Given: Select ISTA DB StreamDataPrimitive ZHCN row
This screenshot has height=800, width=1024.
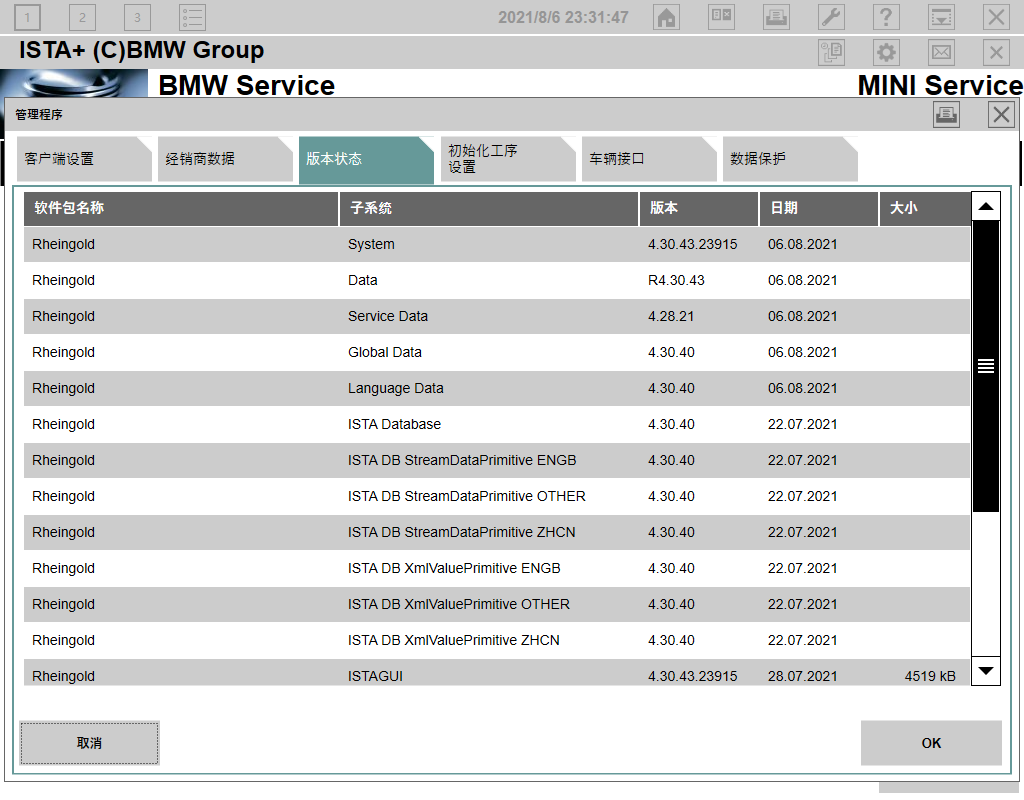Looking at the screenshot, I should point(497,532).
